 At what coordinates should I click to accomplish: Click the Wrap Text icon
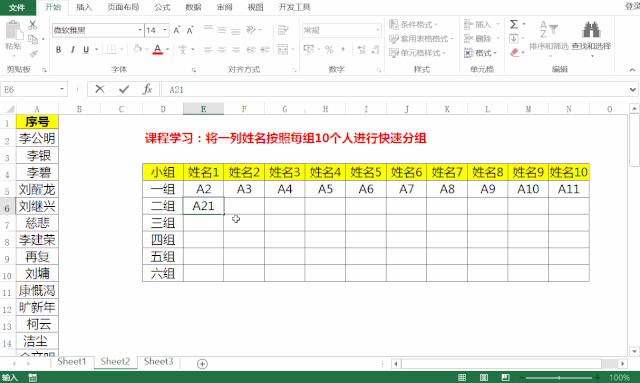tap(282, 30)
